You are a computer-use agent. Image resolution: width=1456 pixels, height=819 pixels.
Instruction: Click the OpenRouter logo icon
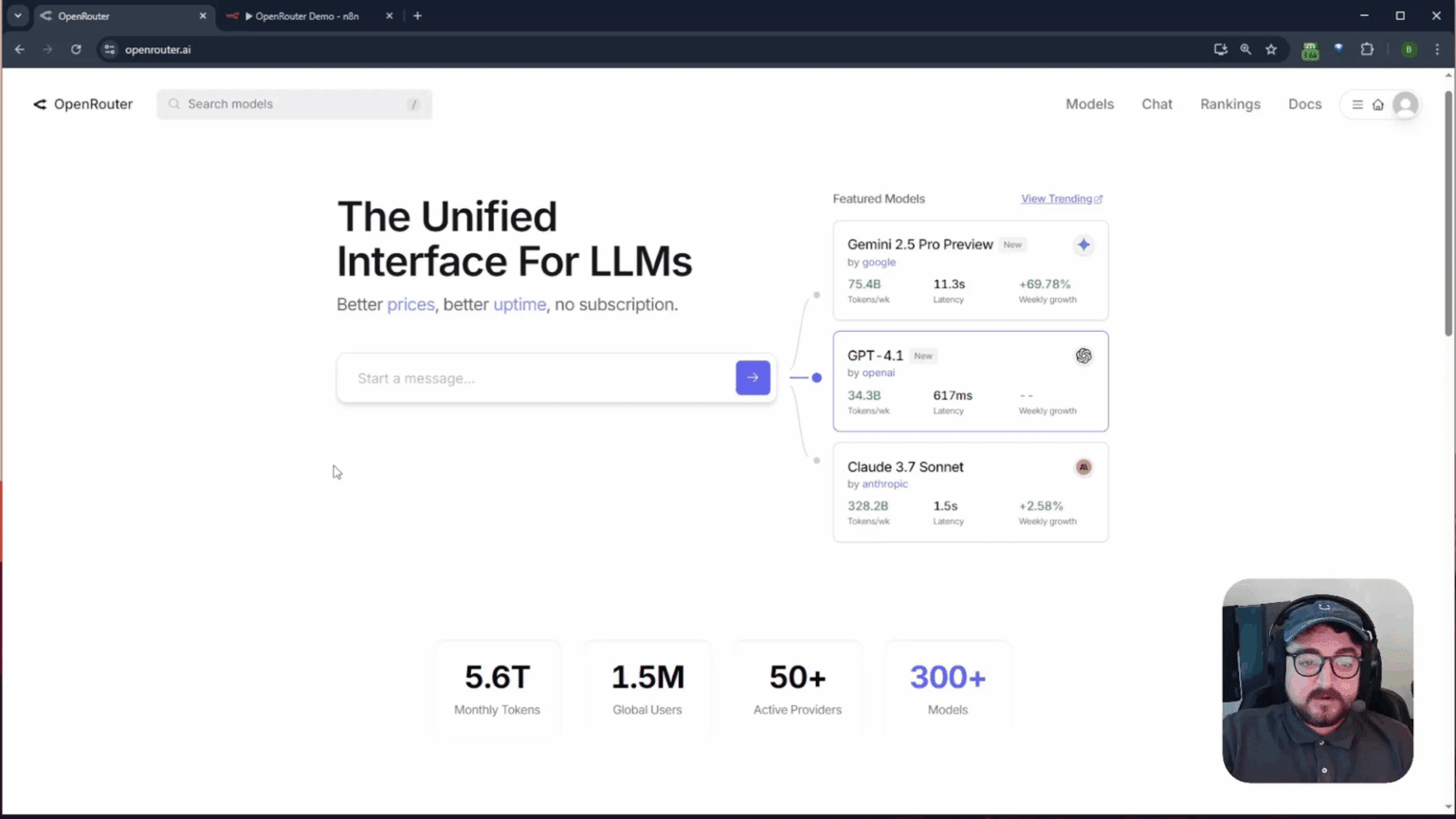39,104
